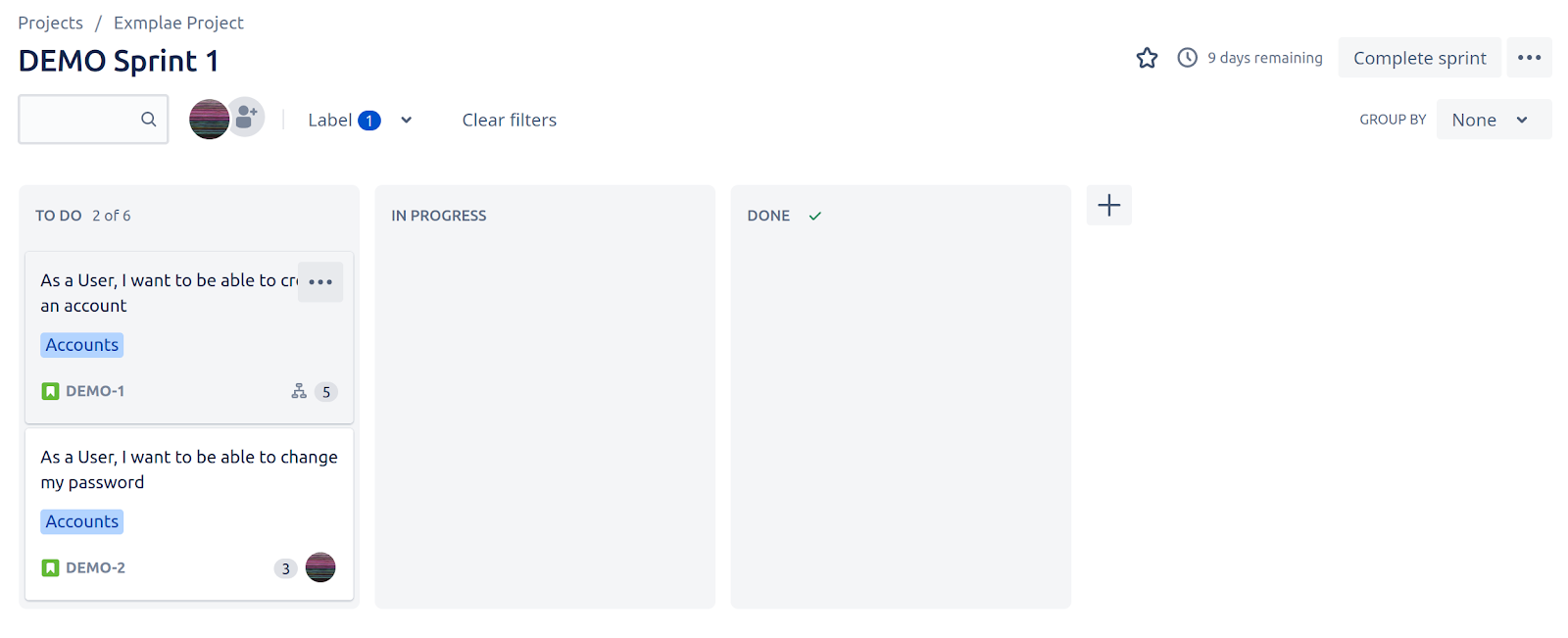Click the add people avatar icon
This screenshot has width=1568, height=638.
click(x=246, y=117)
